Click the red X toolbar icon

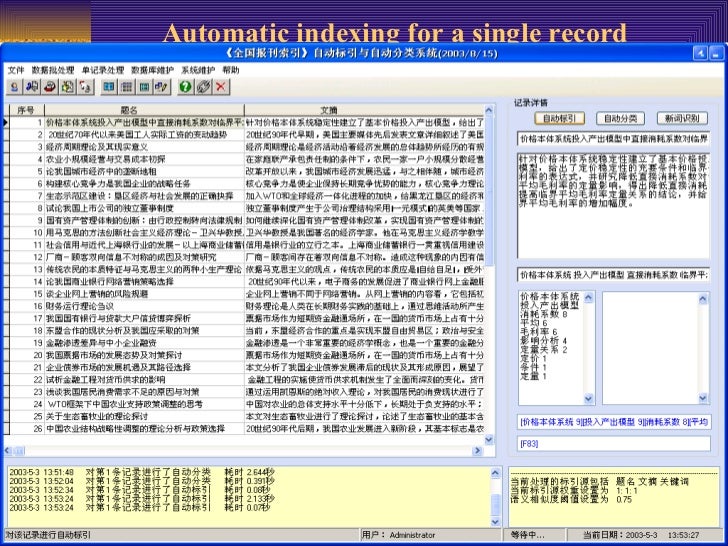(221, 87)
